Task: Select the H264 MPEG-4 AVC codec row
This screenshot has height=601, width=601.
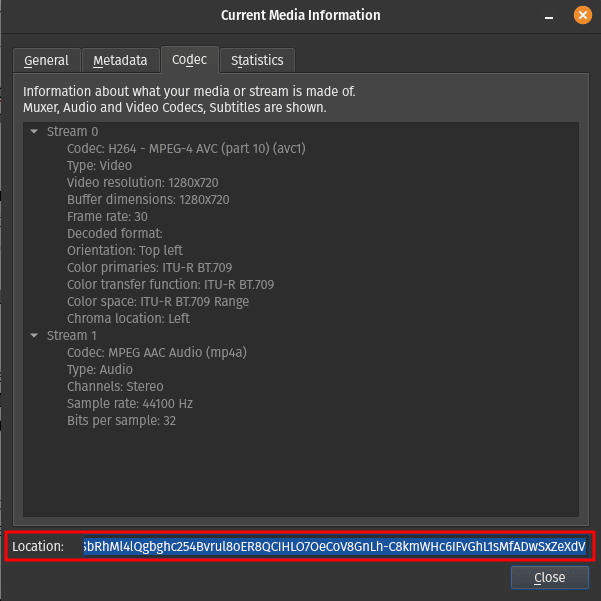Action: [186, 149]
